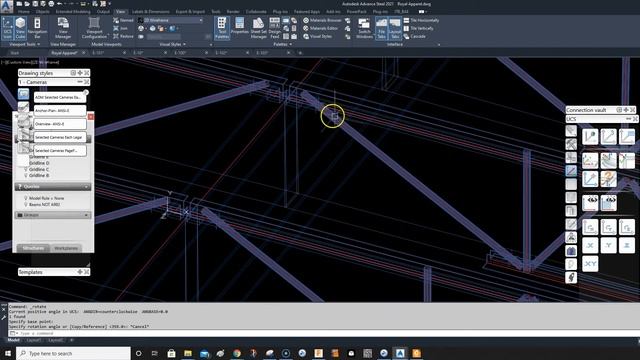640x360 pixels.
Task: Click the XY plane UCS button
Action: click(x=590, y=264)
